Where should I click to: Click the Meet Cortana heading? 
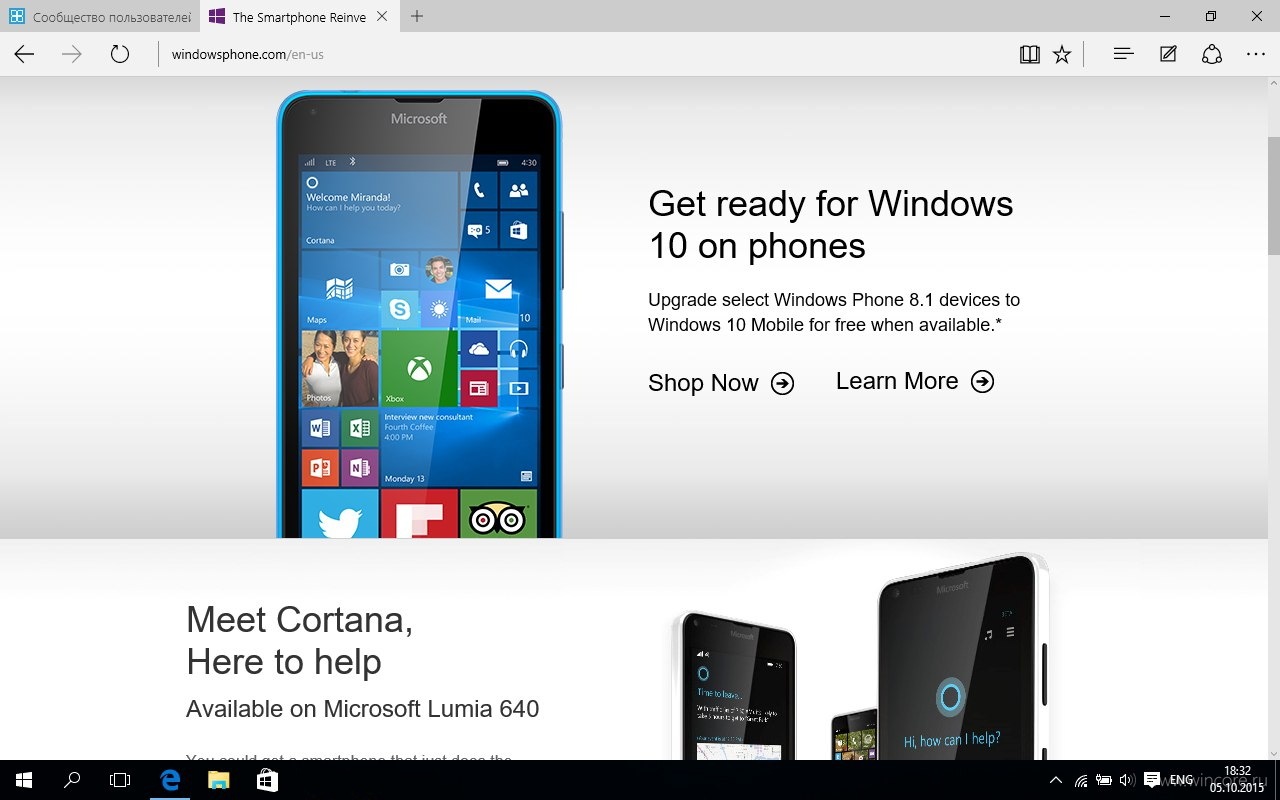click(300, 640)
